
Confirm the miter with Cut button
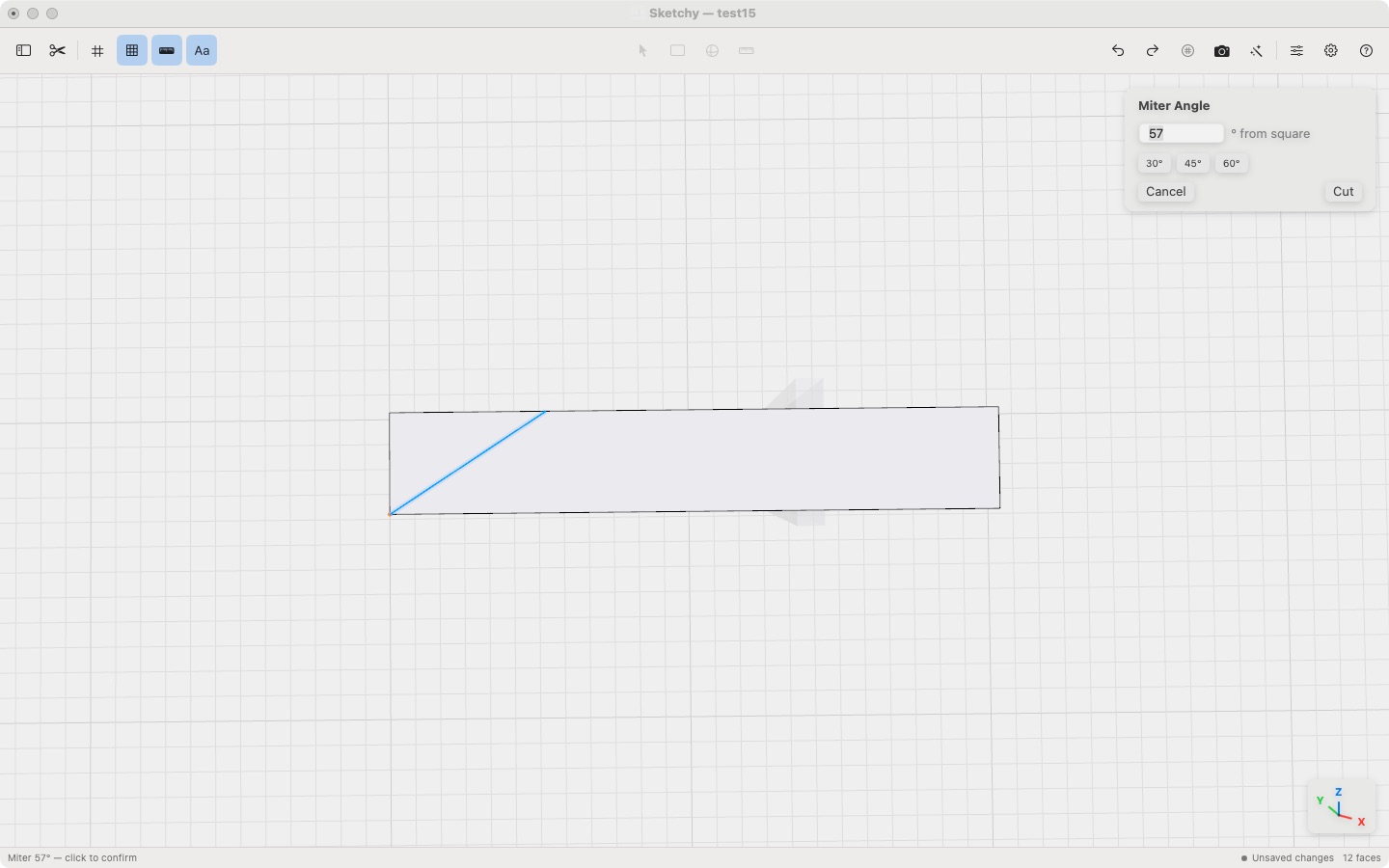point(1344,192)
